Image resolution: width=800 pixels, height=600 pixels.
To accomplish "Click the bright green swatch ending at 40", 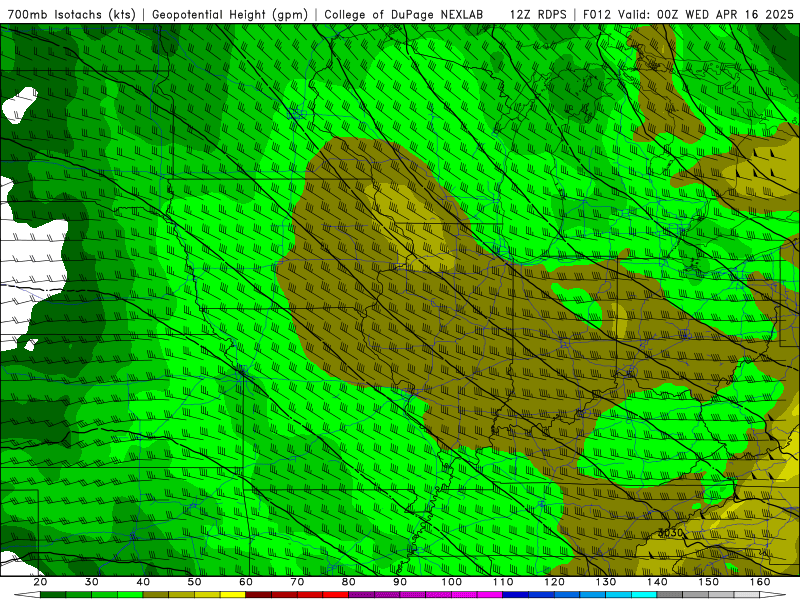I will tap(130, 594).
